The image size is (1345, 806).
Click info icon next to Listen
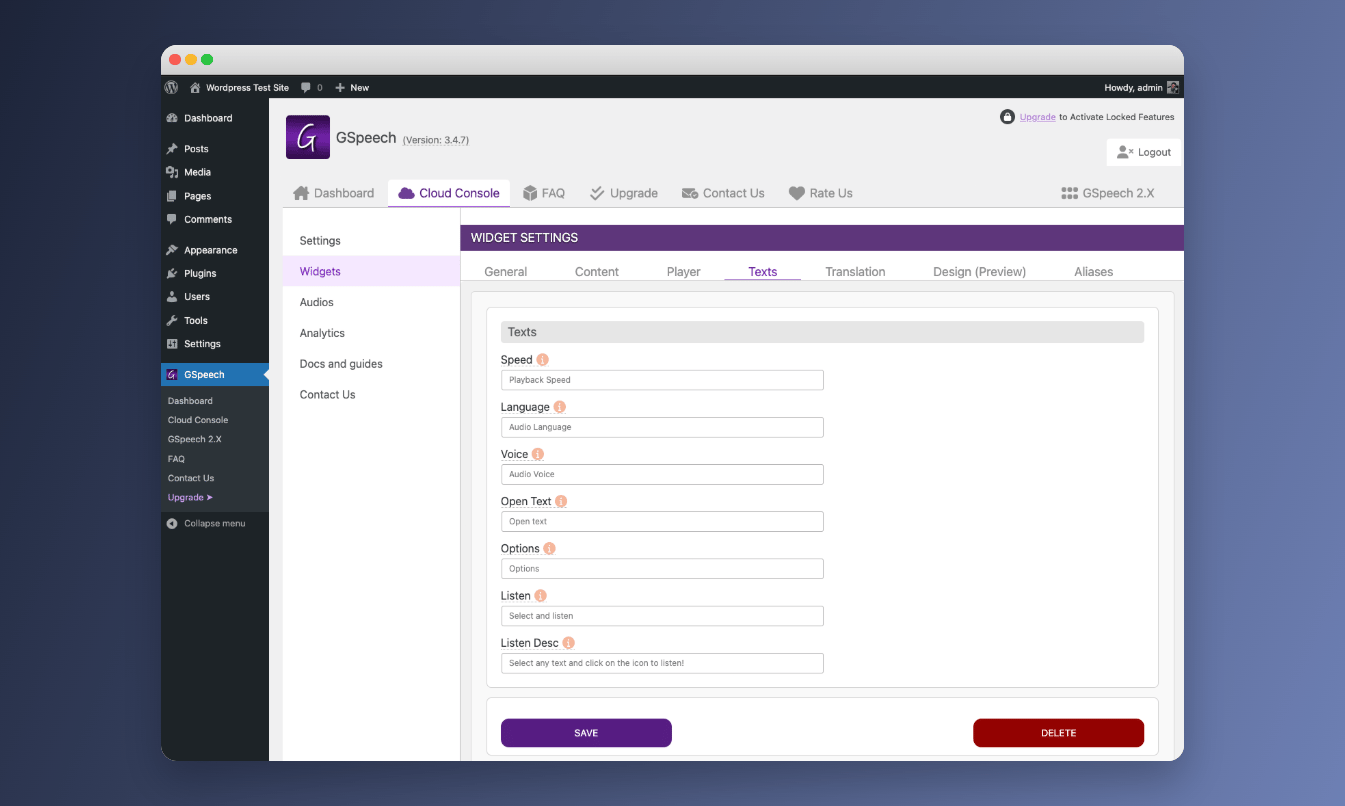(540, 595)
